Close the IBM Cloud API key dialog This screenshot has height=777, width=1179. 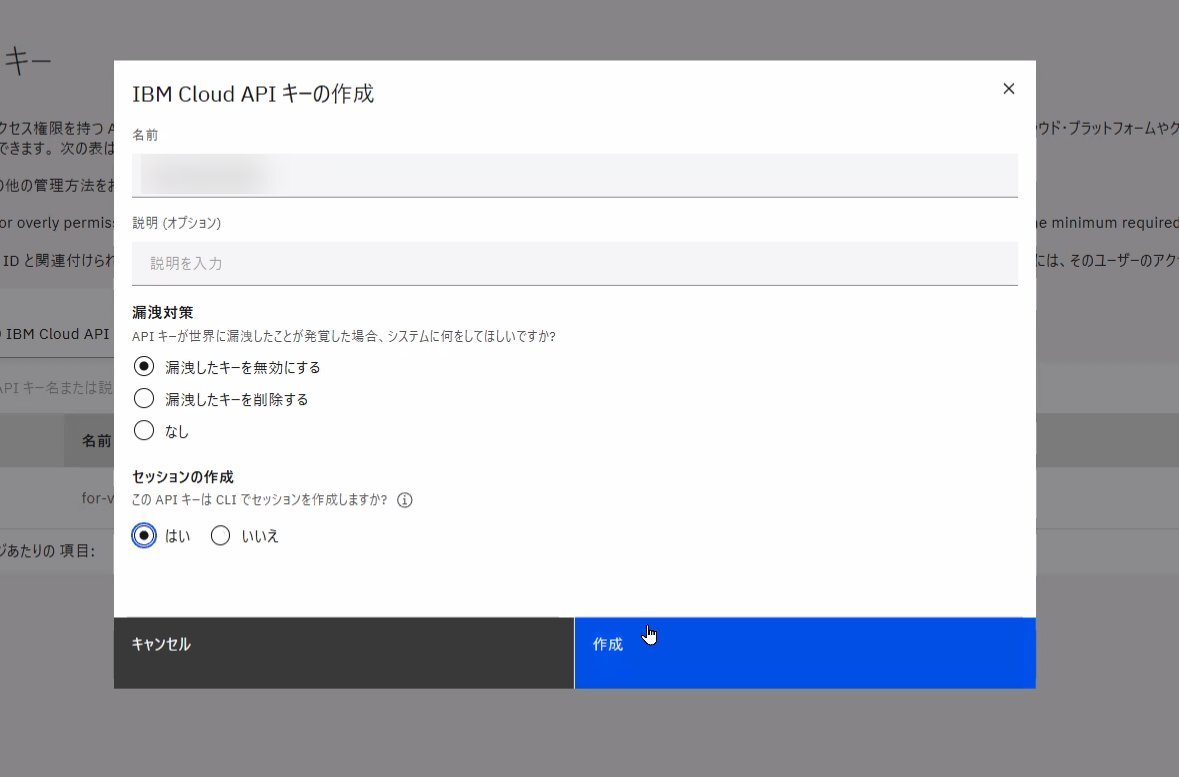point(1008,89)
